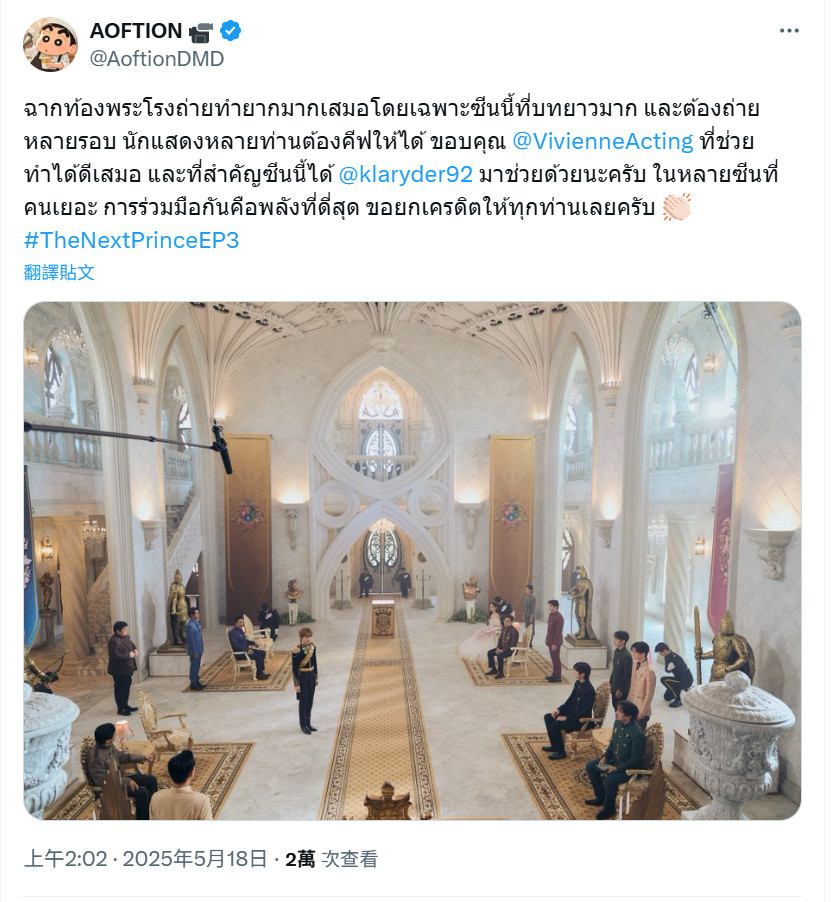Open the three-dot more options menu
The height and width of the screenshot is (902, 835).
pyautogui.click(x=789, y=30)
